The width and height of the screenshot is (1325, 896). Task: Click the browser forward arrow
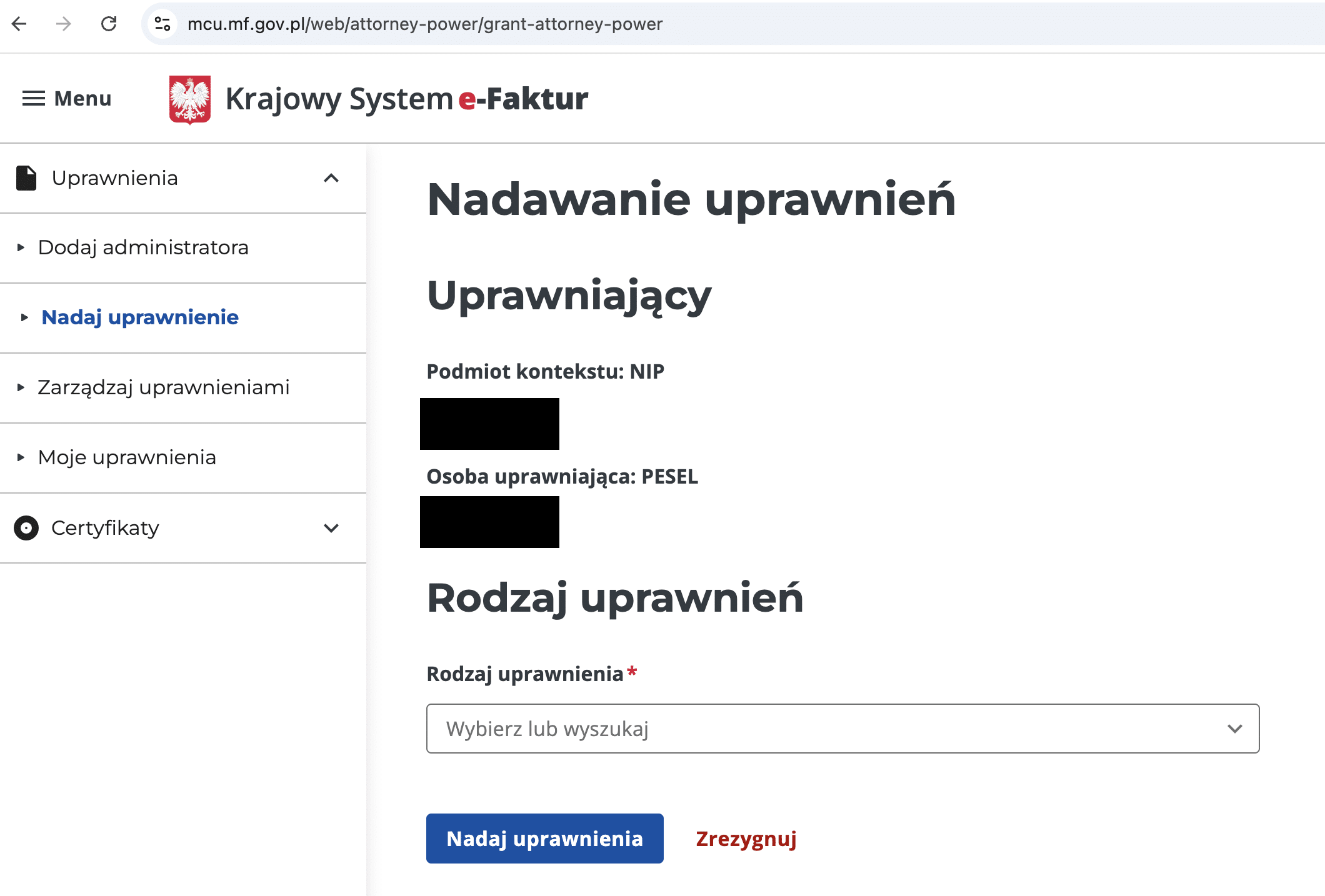(x=64, y=24)
